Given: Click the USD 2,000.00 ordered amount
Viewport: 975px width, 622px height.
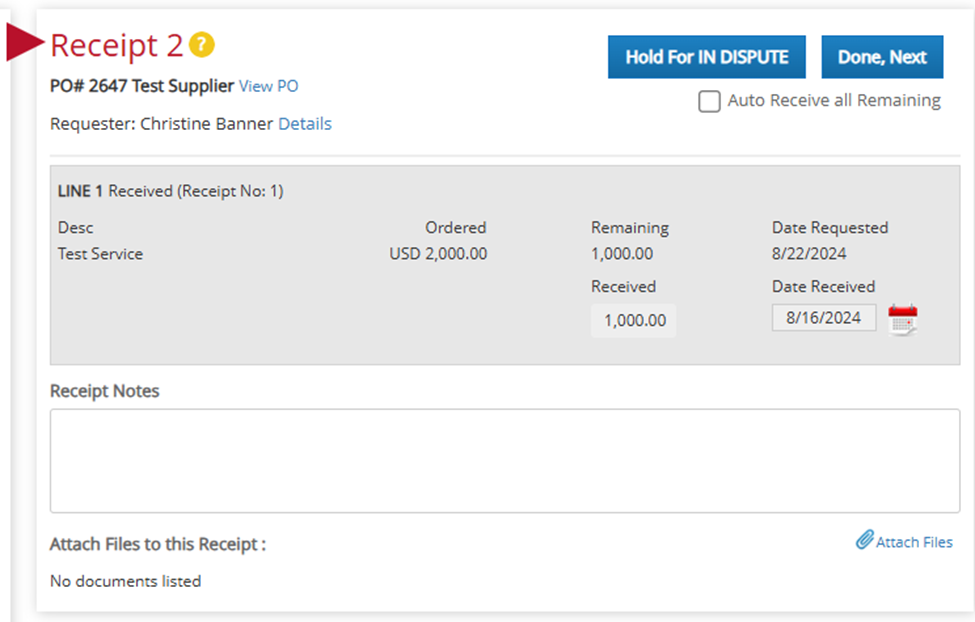Looking at the screenshot, I should click(x=438, y=254).
